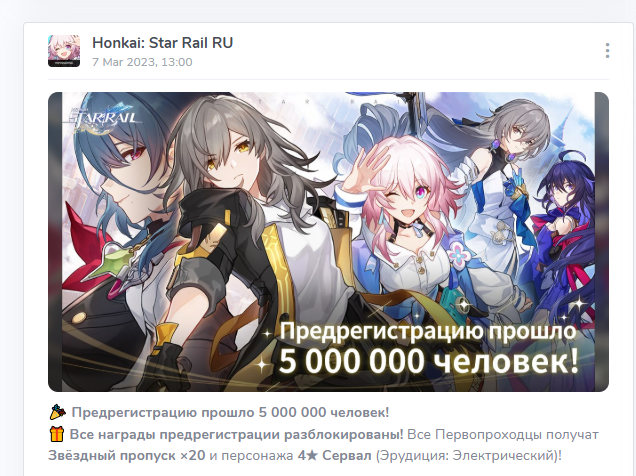
Task: Click the bold text "Все награды предрегистрации разблокированы!"
Action: [x=236, y=434]
